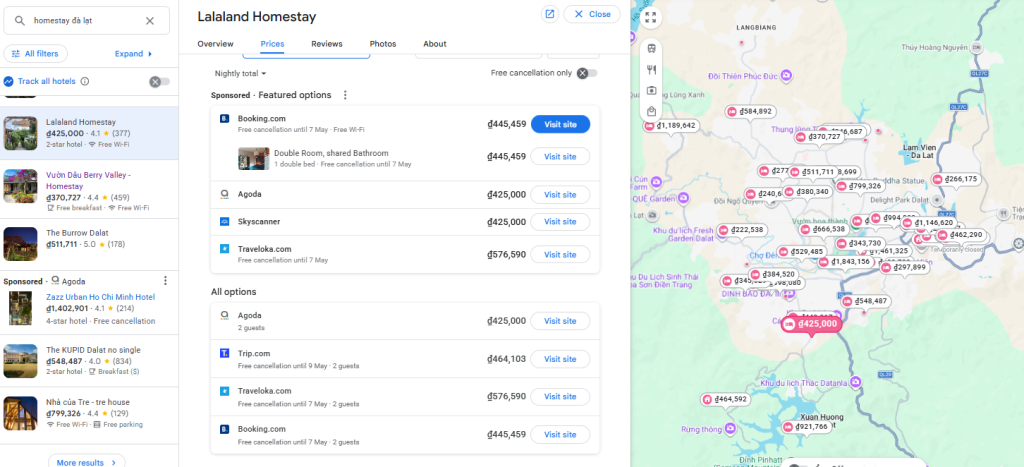The height and width of the screenshot is (467, 1024).
Task: Close the Lalaland Homestay panel
Action: coord(592,14)
